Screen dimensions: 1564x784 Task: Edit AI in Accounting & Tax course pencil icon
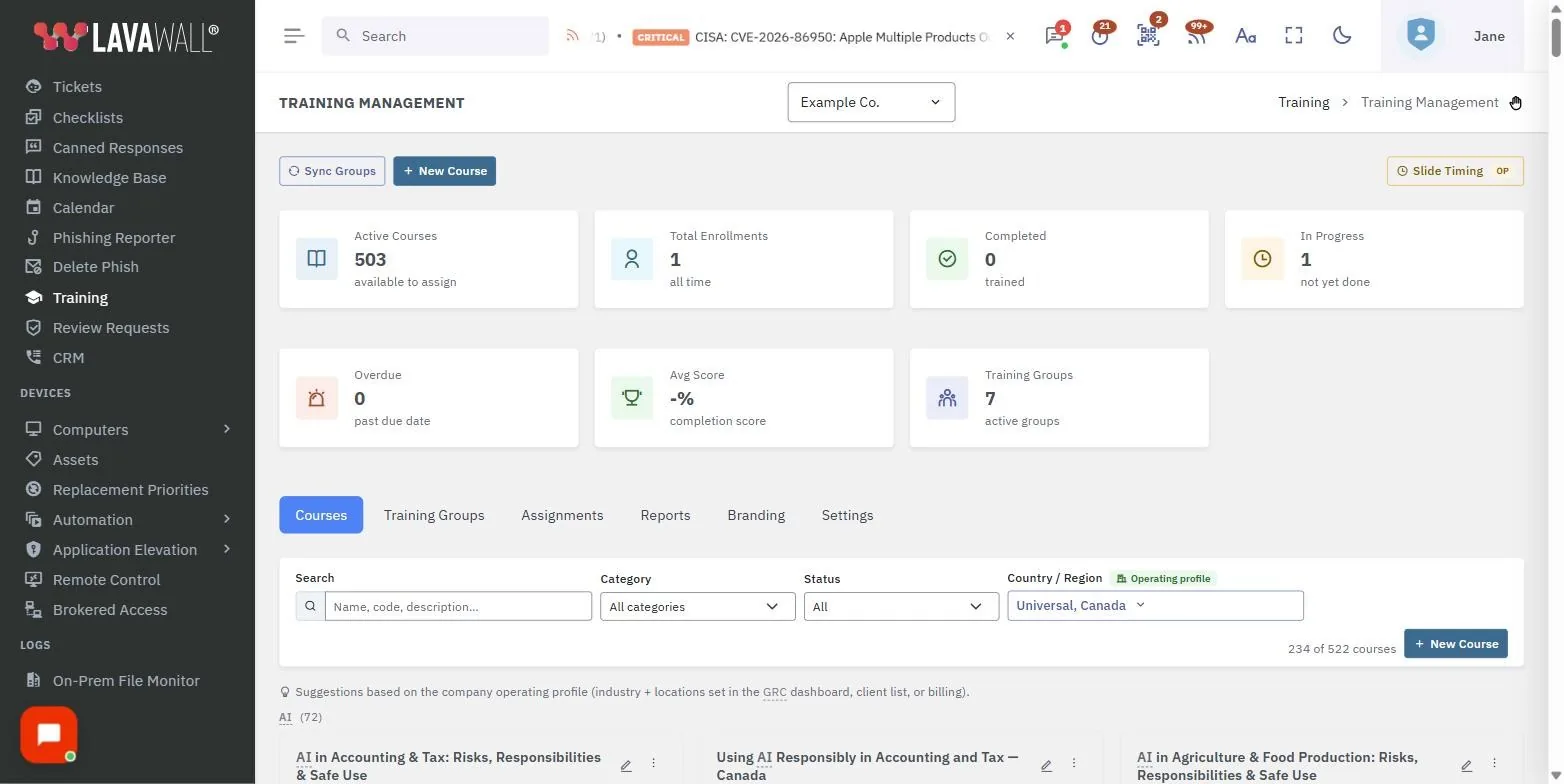pyautogui.click(x=626, y=766)
